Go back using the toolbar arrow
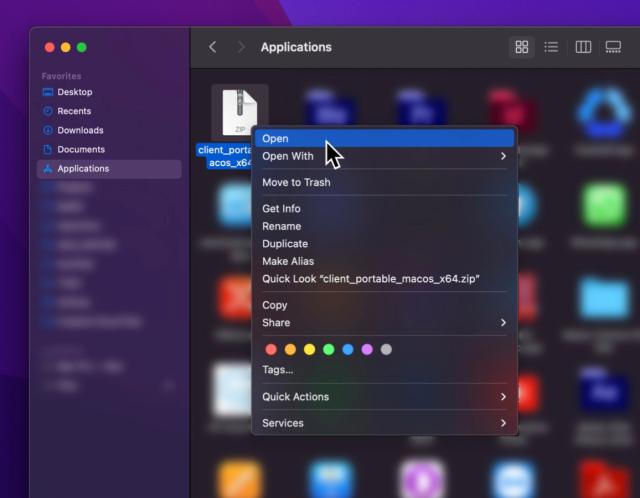 click(x=212, y=47)
